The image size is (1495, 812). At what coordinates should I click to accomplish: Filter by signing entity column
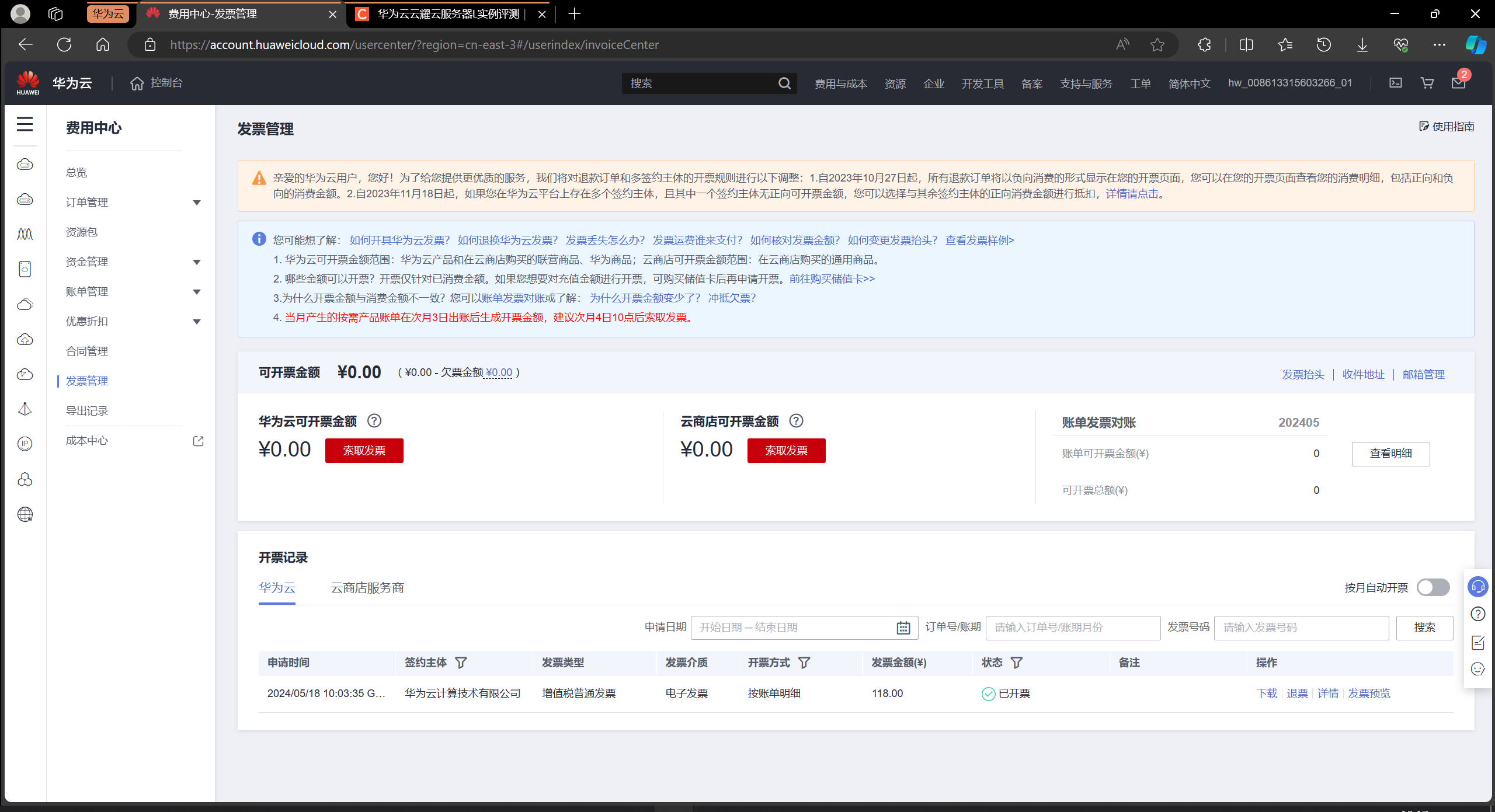[461, 663]
